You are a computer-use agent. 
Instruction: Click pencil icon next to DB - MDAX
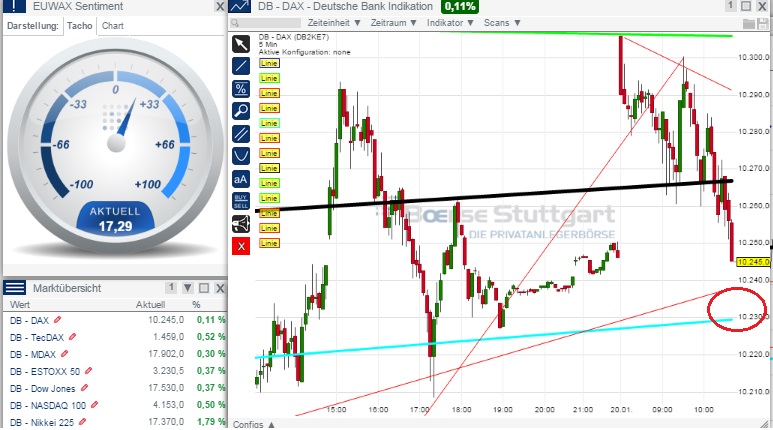[x=64, y=354]
